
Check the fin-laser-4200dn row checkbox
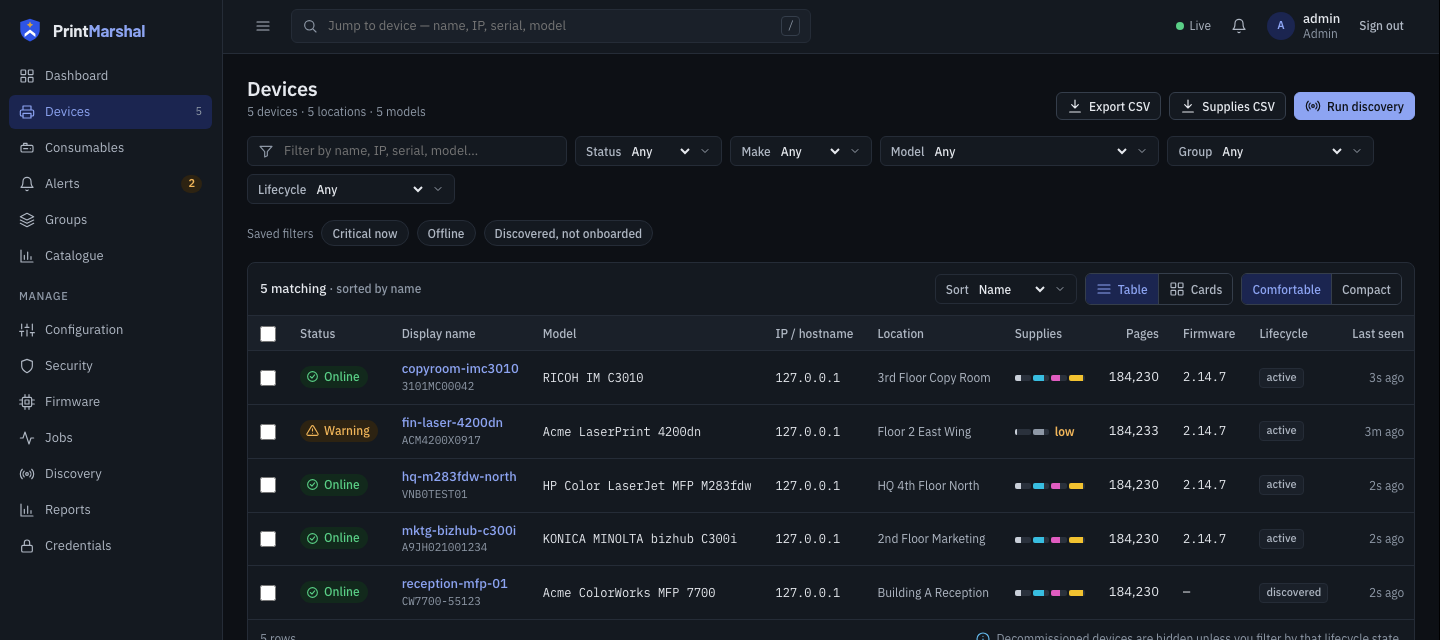[x=268, y=432]
